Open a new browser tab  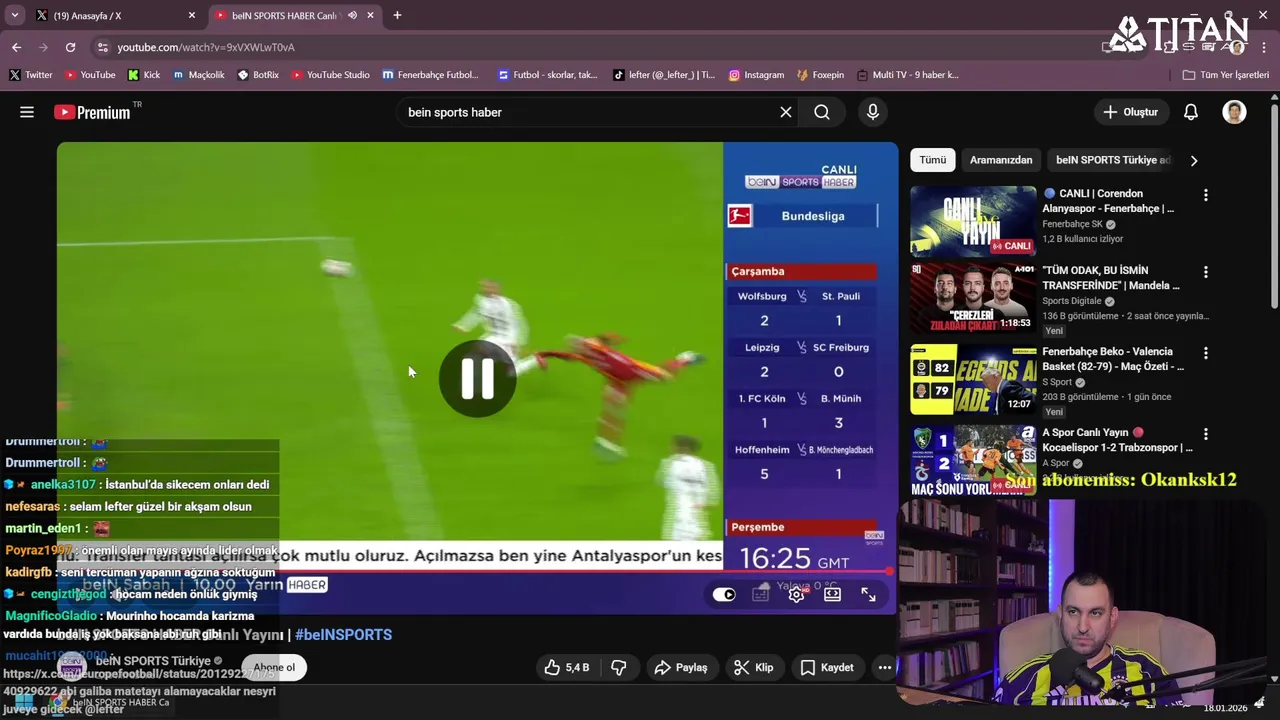tap(397, 15)
